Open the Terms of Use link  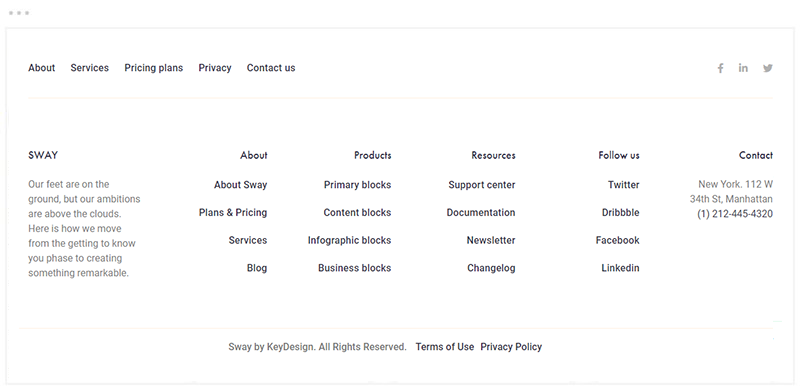(x=444, y=347)
